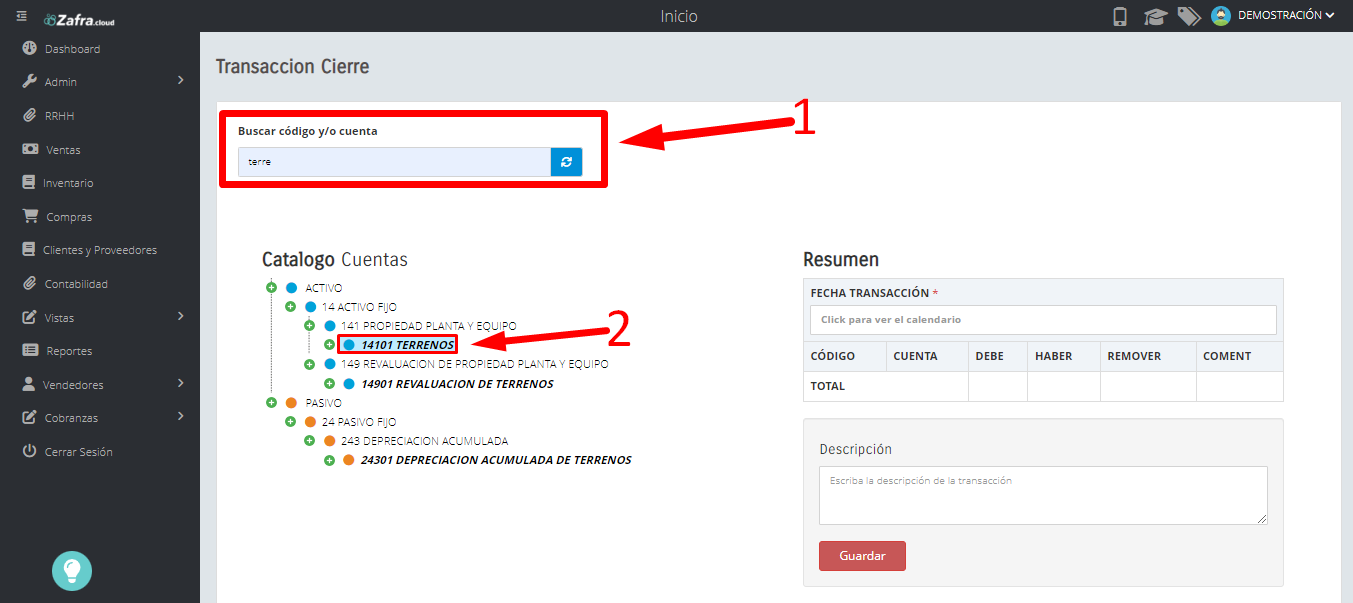This screenshot has height=603, width=1353.
Task: Click the RRHH paperclip icon
Action: point(30,115)
